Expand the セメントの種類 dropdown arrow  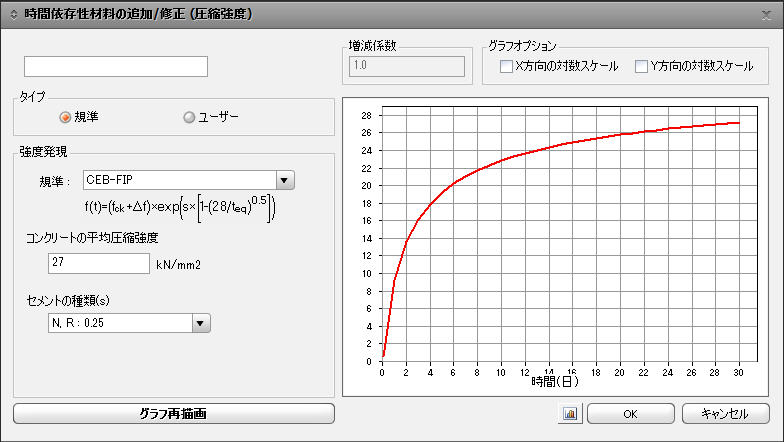[x=201, y=322]
